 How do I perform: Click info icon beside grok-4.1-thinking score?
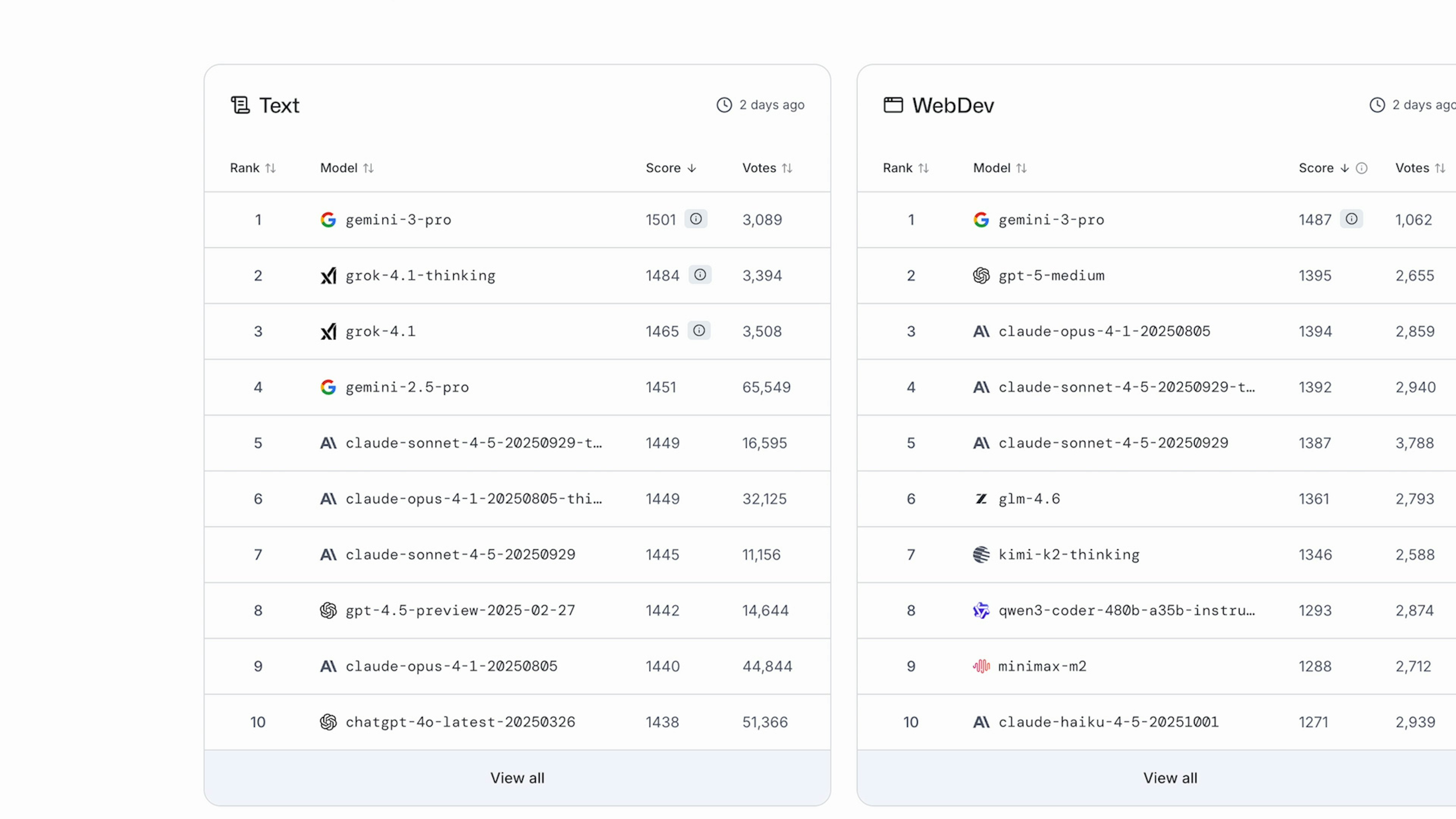click(x=700, y=275)
